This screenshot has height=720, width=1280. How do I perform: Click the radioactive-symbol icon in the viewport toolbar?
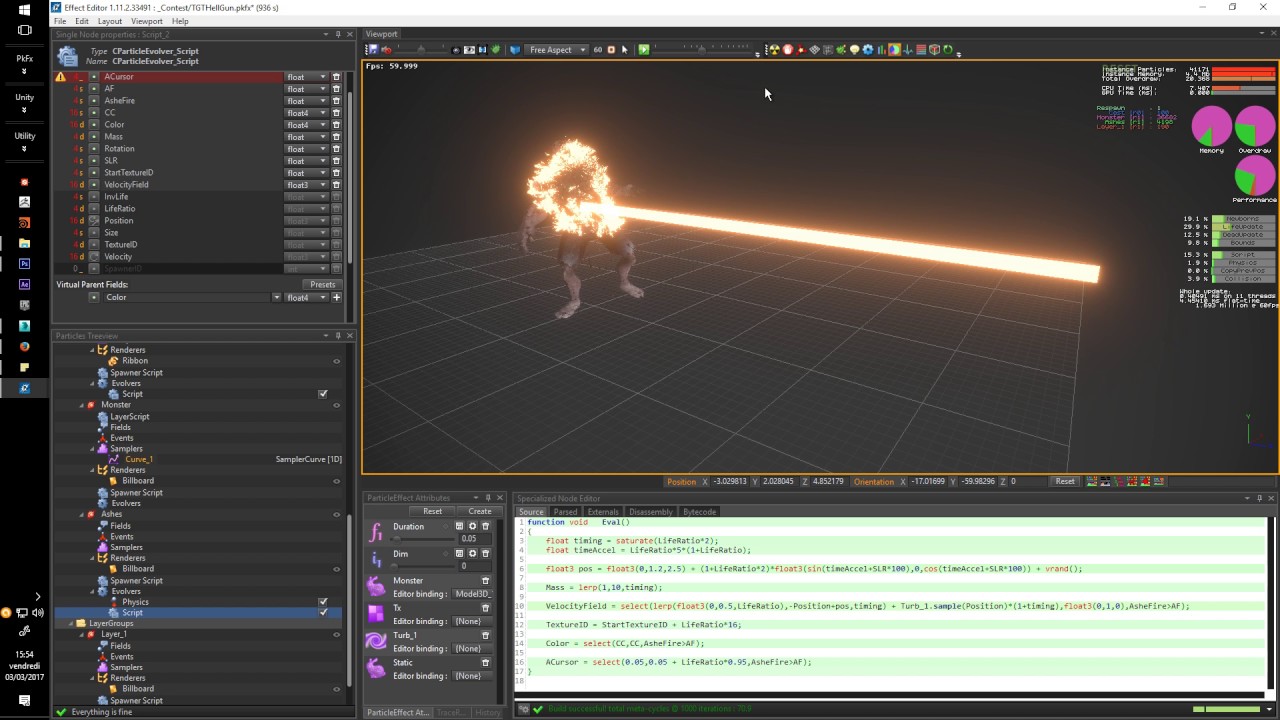[773, 50]
